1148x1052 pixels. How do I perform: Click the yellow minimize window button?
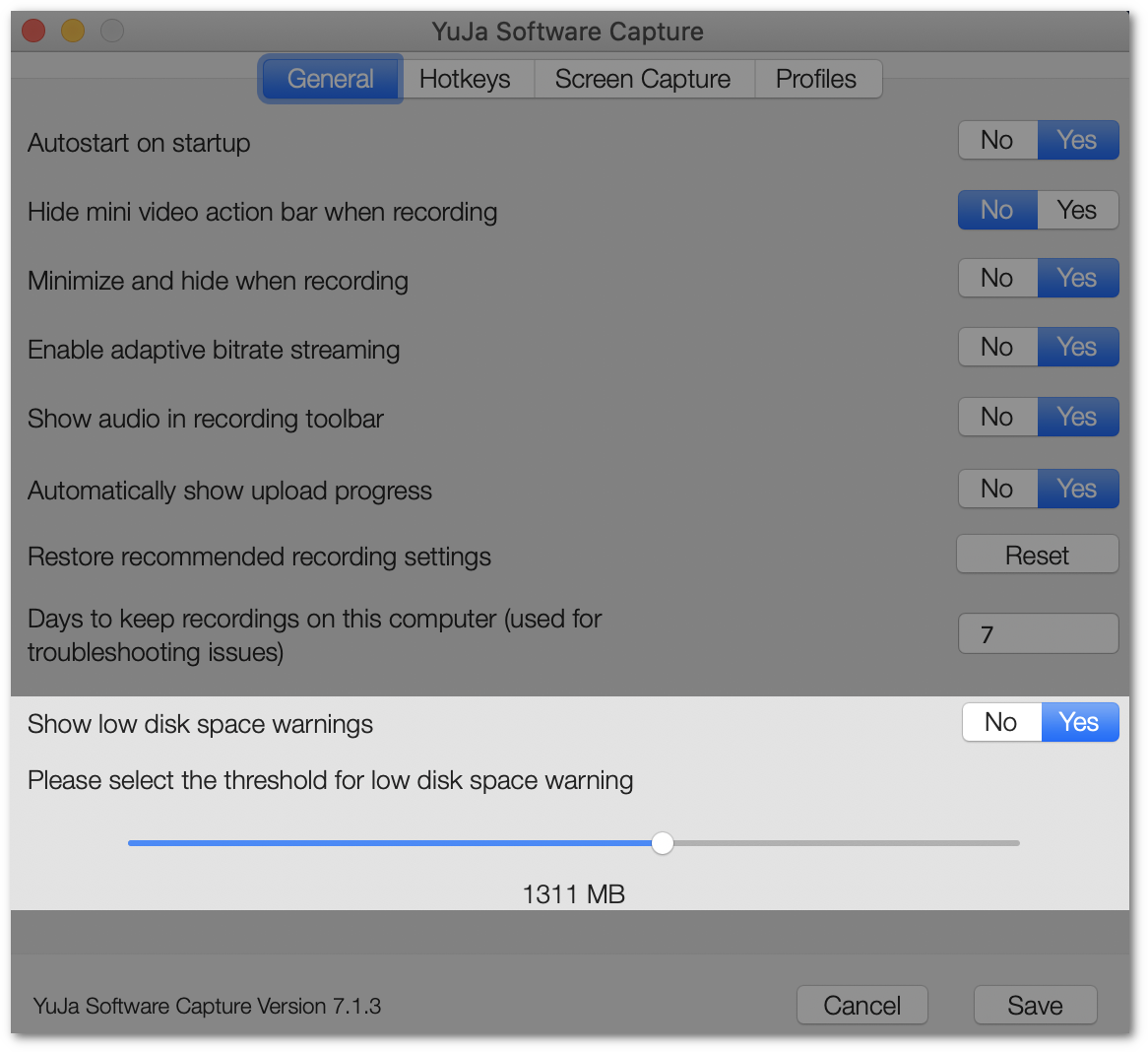coord(73,32)
